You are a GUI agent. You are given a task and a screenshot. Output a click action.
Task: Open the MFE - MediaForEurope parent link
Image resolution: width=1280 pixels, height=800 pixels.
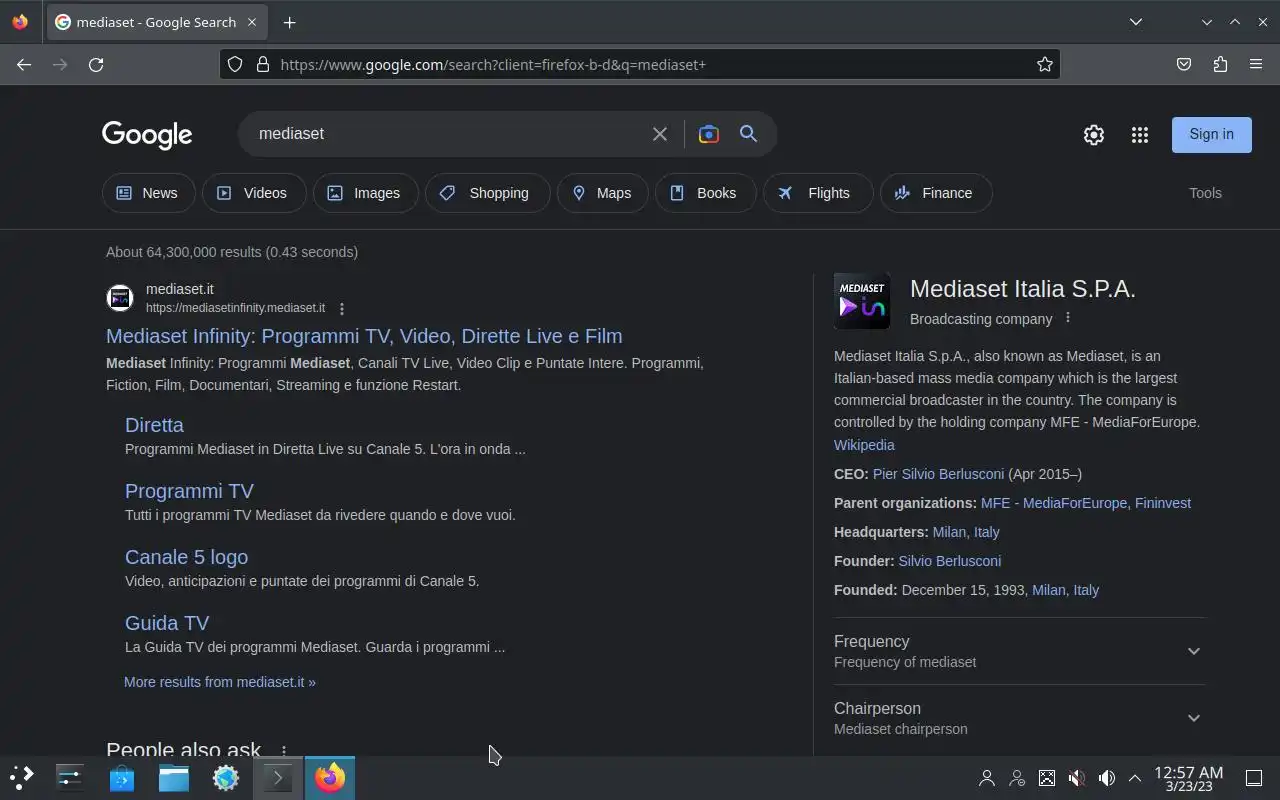[1054, 503]
